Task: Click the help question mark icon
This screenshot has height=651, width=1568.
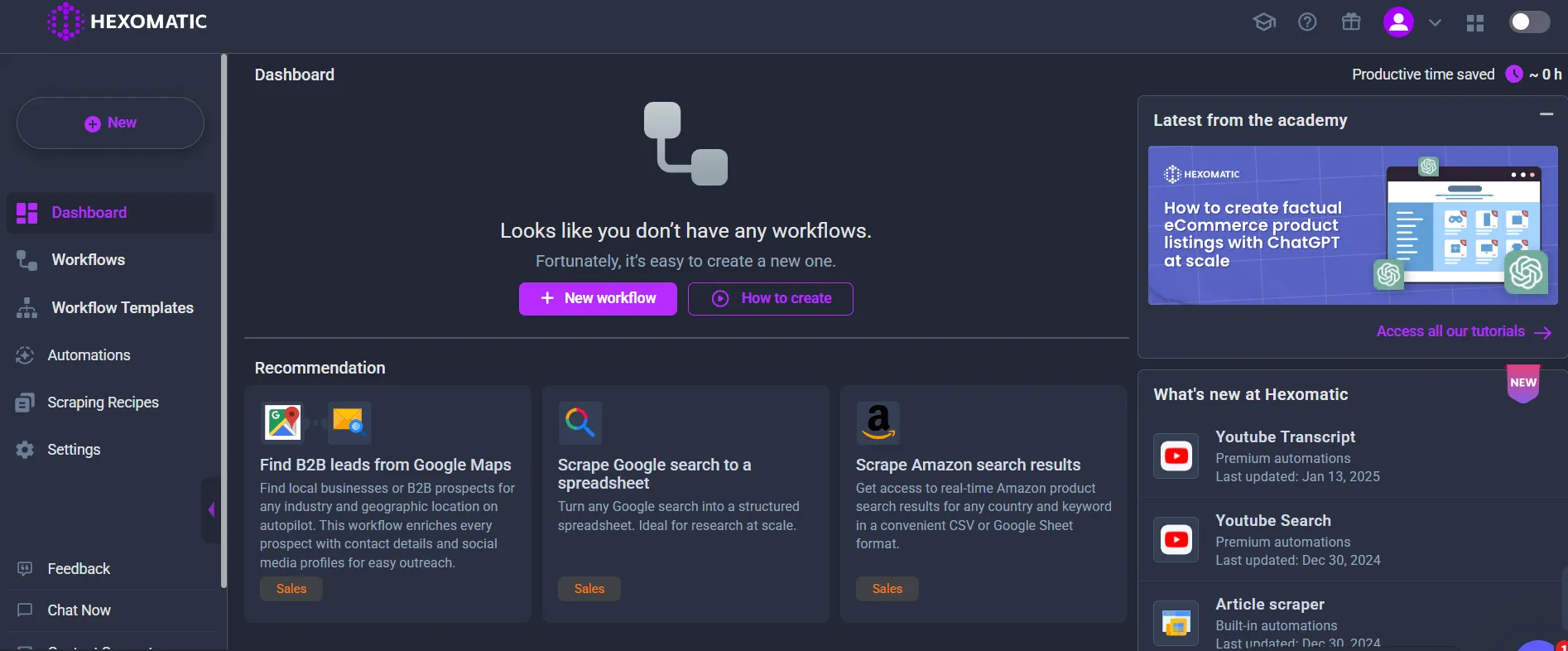Action: (1307, 22)
